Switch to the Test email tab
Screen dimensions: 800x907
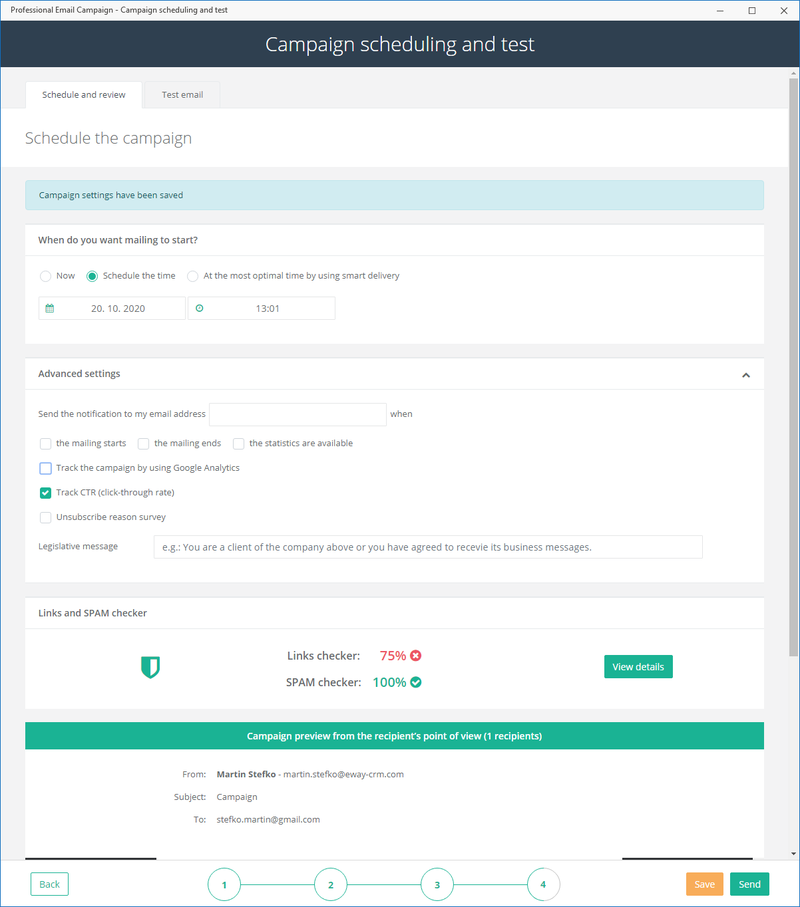coord(182,95)
